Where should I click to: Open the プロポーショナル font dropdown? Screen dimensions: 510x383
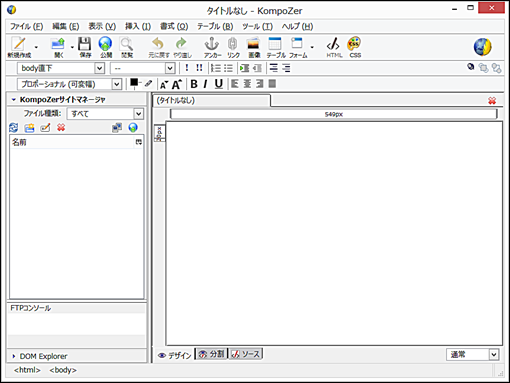click(69, 84)
